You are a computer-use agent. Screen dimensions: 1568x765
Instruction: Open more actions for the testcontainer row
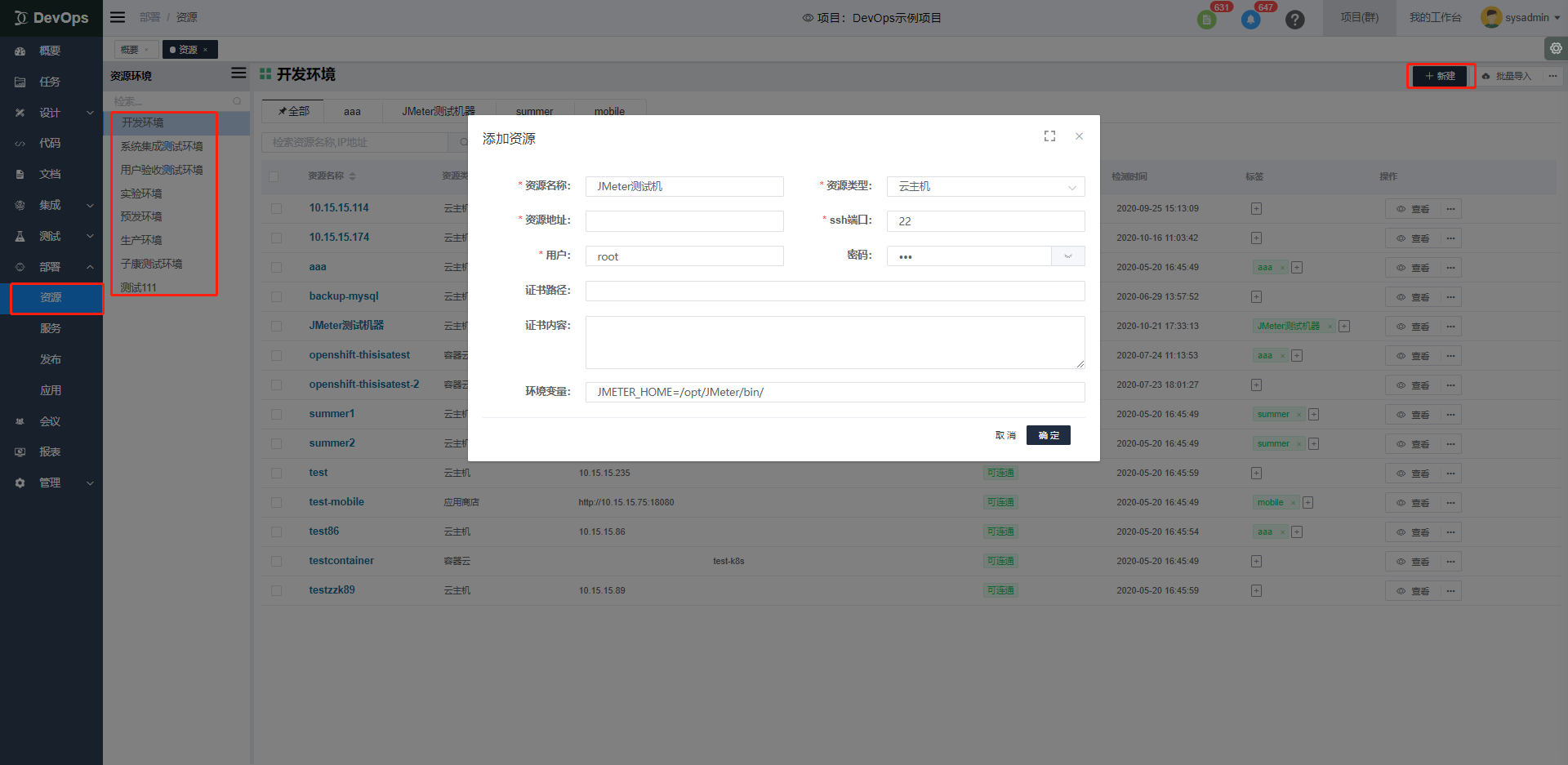1450,562
